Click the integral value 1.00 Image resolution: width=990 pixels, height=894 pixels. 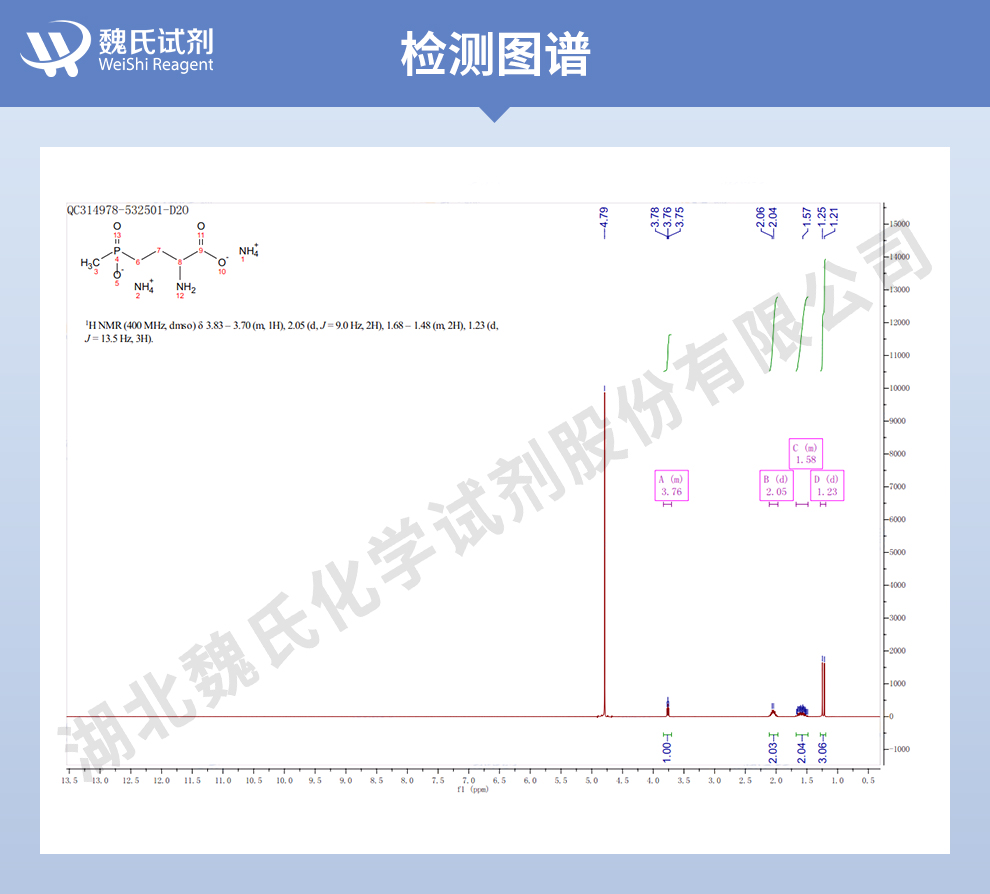coord(667,746)
